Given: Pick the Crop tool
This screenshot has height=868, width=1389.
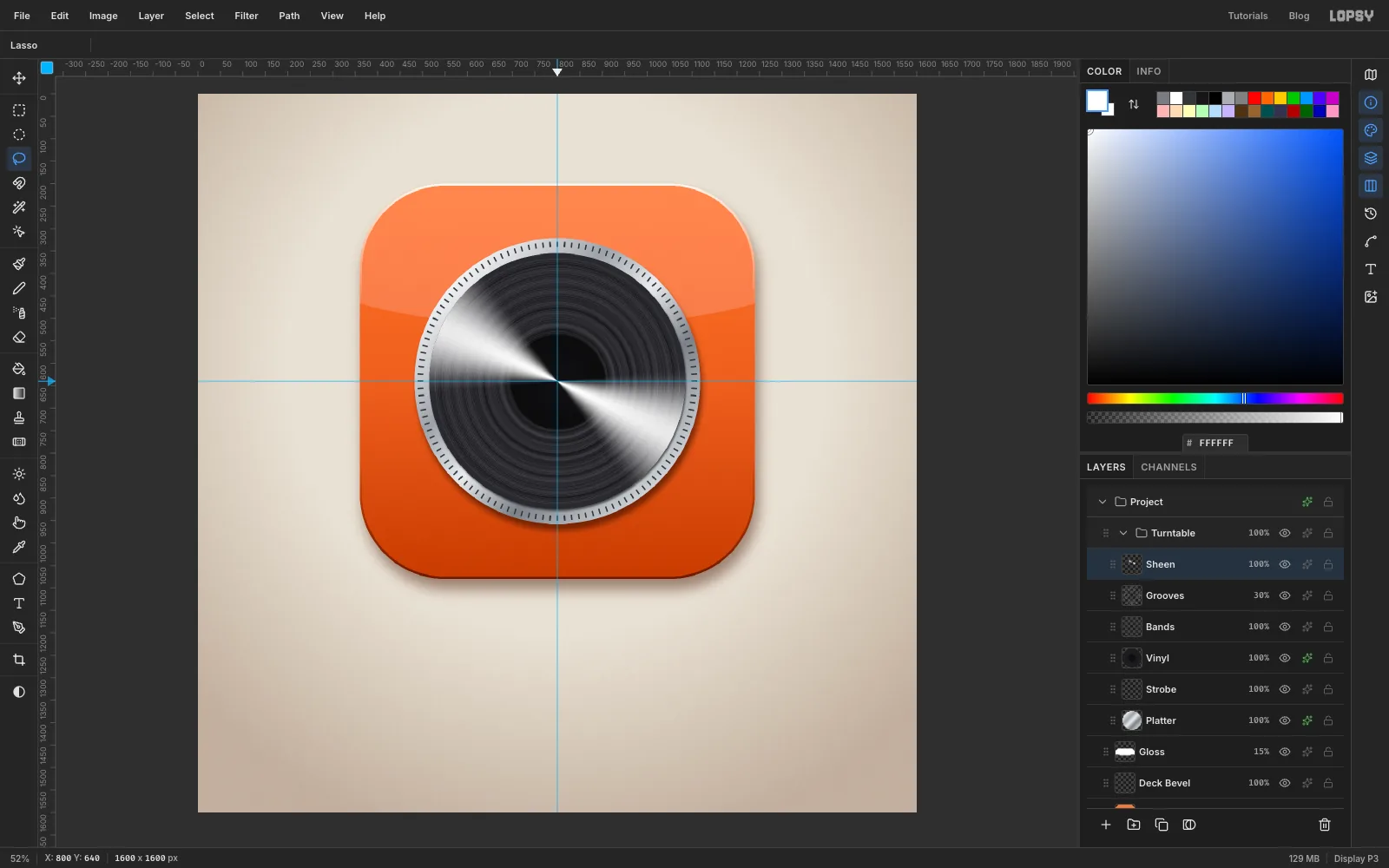Looking at the screenshot, I should click(x=18, y=660).
